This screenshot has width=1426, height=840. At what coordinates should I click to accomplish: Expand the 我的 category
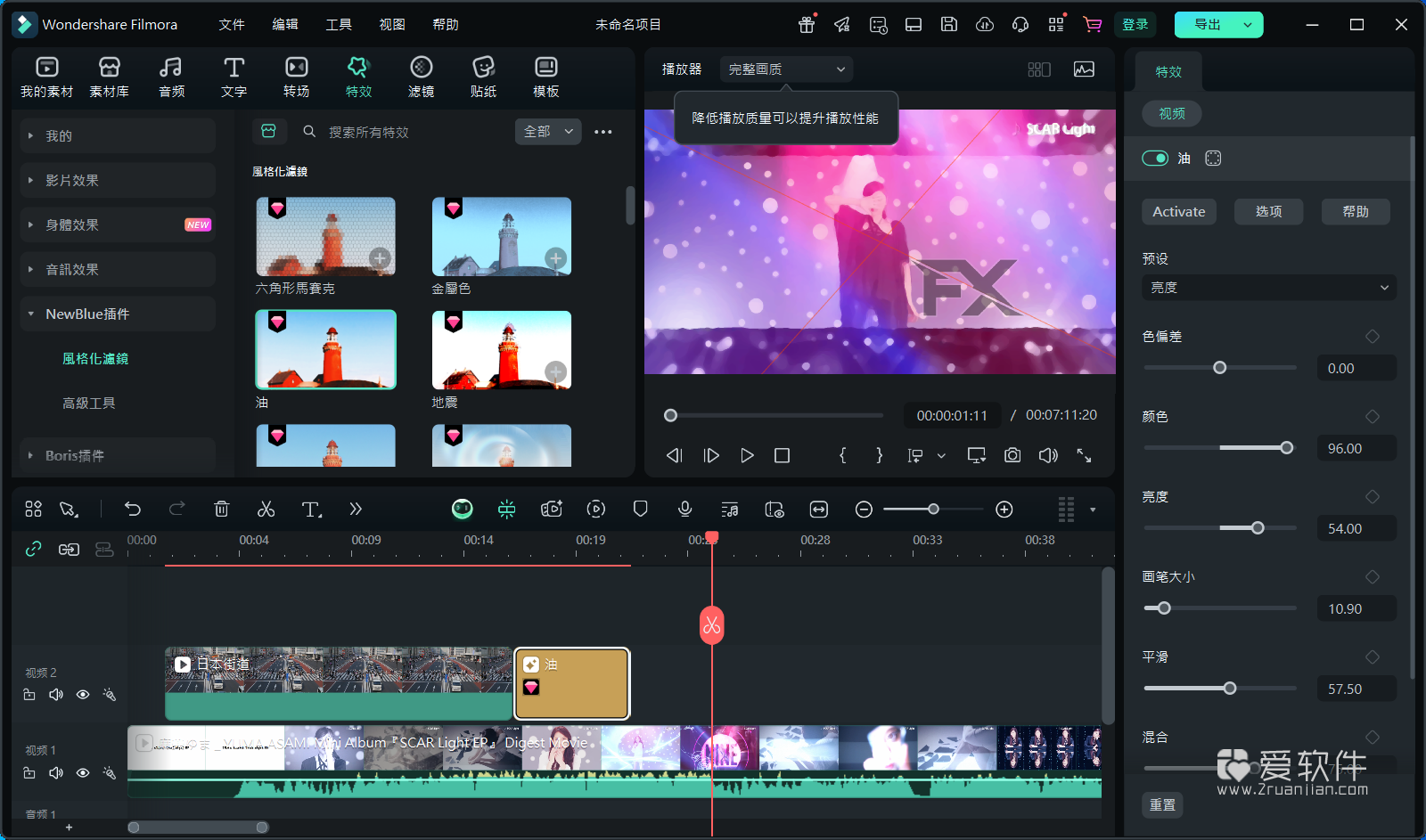pos(118,135)
